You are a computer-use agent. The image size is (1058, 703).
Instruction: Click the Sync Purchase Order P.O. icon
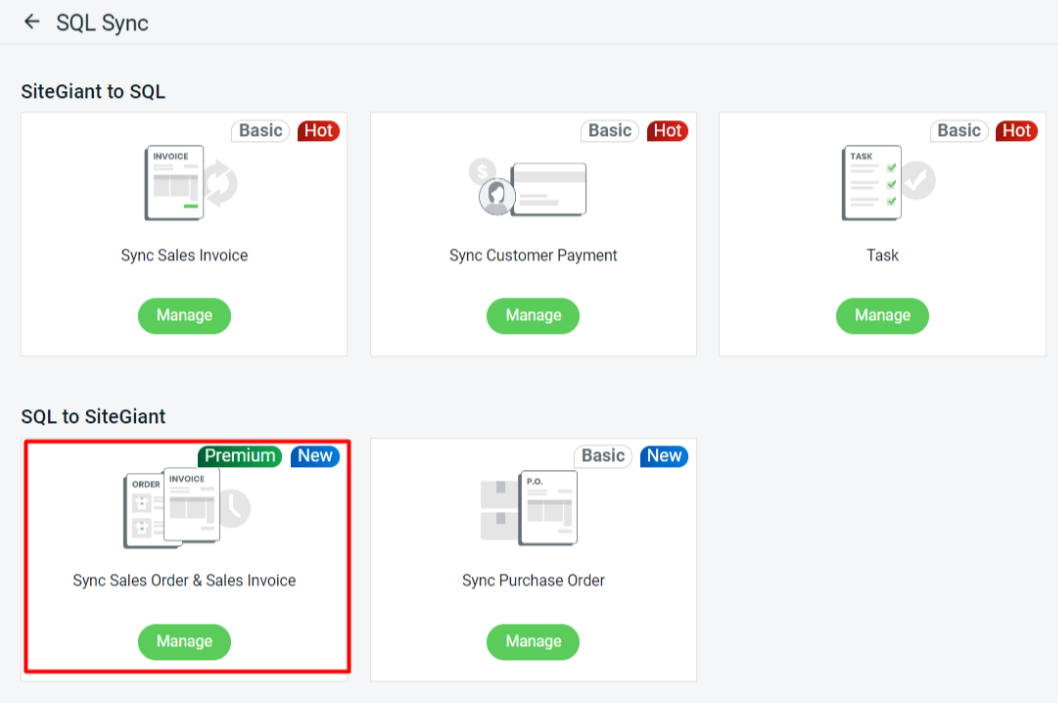click(529, 507)
